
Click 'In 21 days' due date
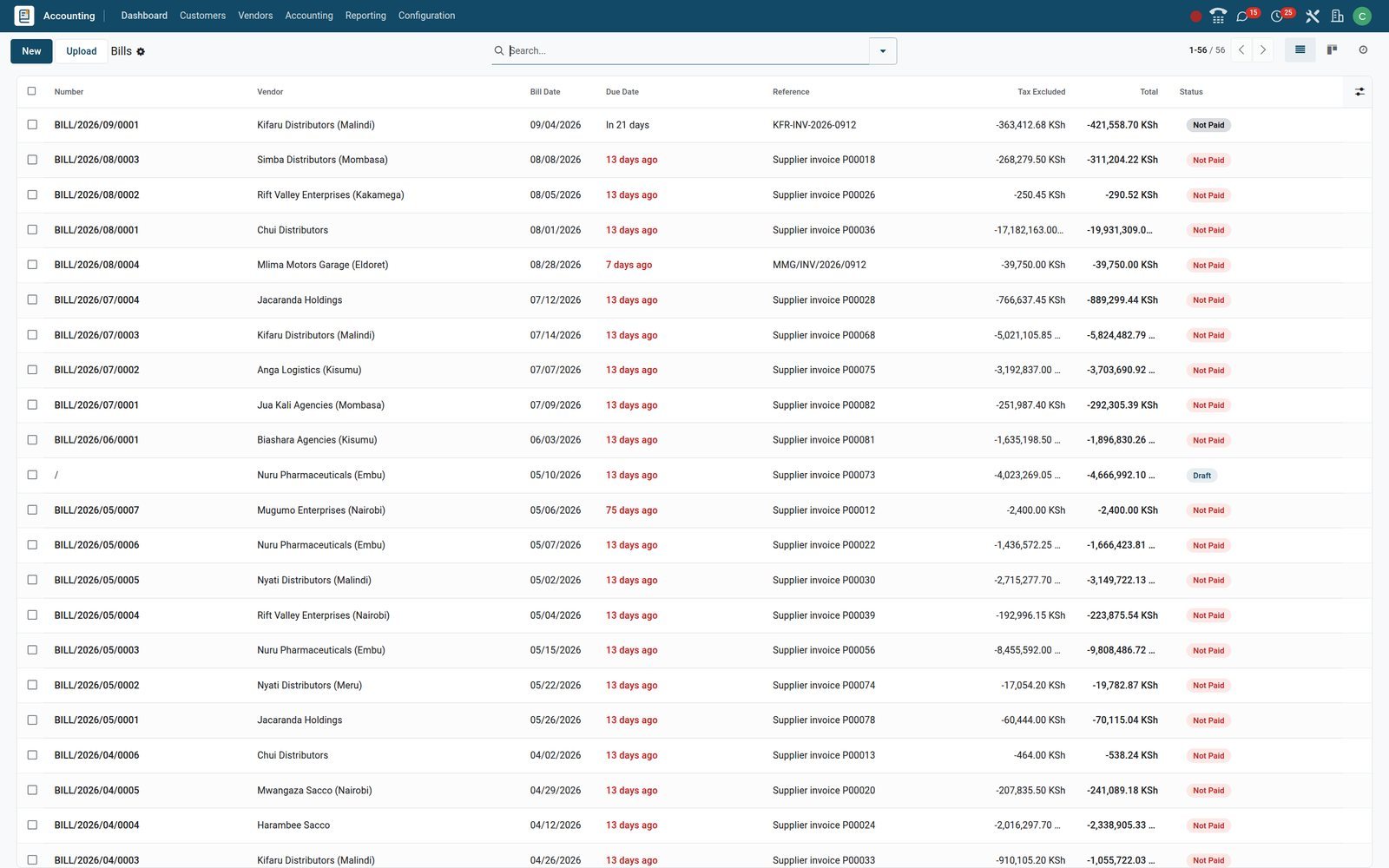click(x=627, y=125)
